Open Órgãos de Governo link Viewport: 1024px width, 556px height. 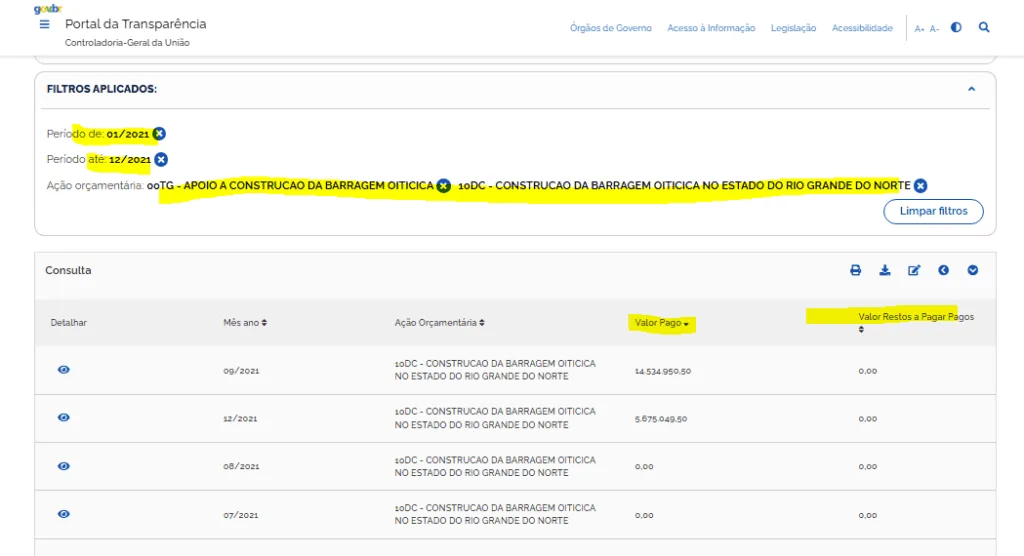(611, 28)
